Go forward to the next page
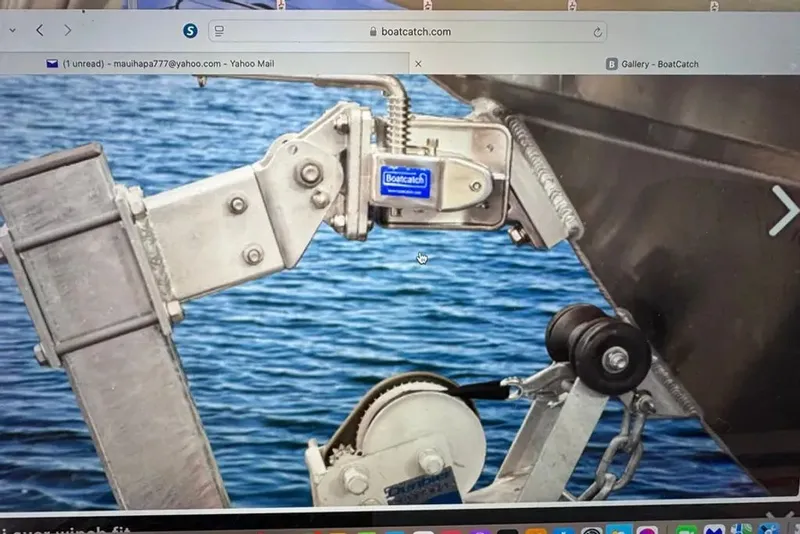The height and width of the screenshot is (534, 800). point(67,31)
